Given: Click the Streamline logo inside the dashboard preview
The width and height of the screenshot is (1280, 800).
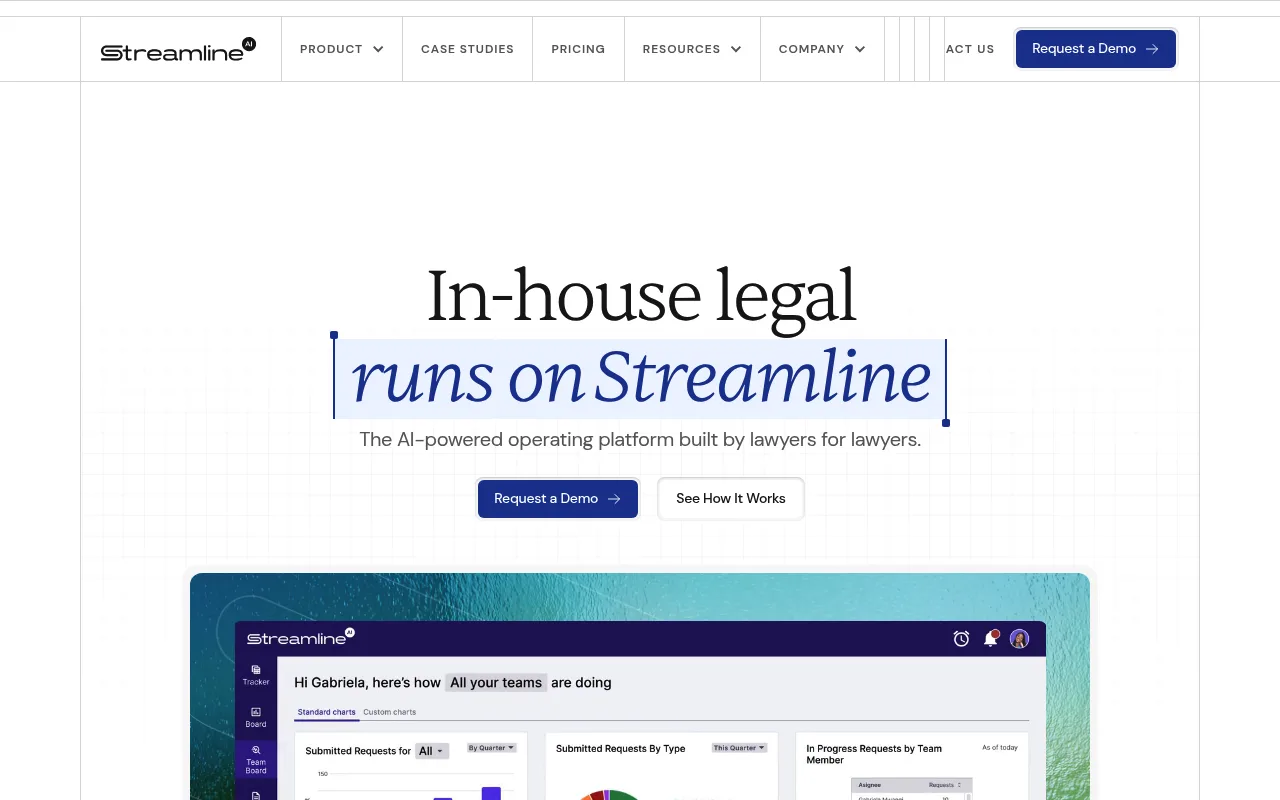Looking at the screenshot, I should pos(301,637).
